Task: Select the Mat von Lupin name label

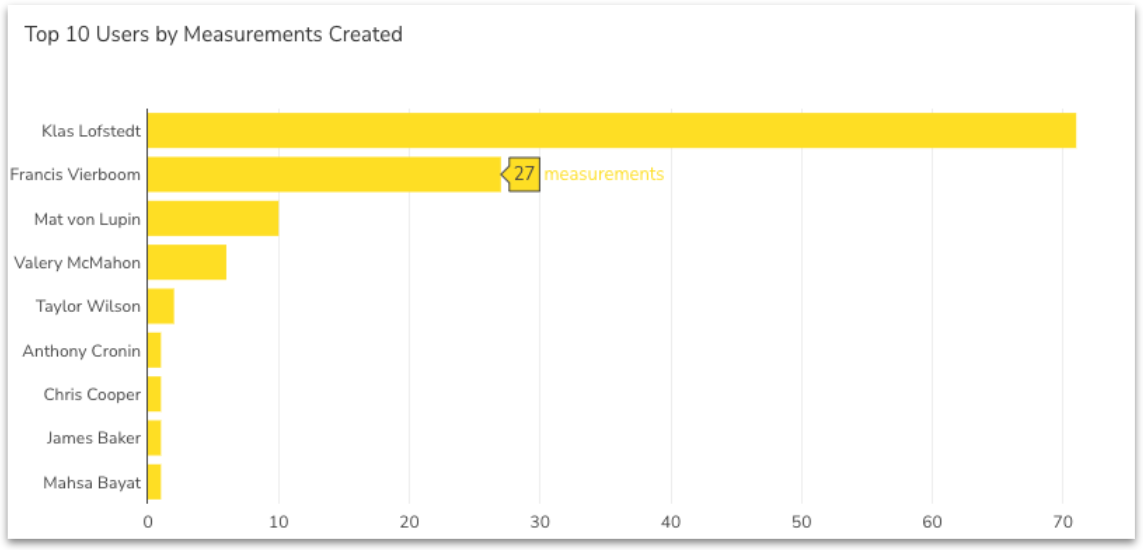Action: (x=87, y=219)
